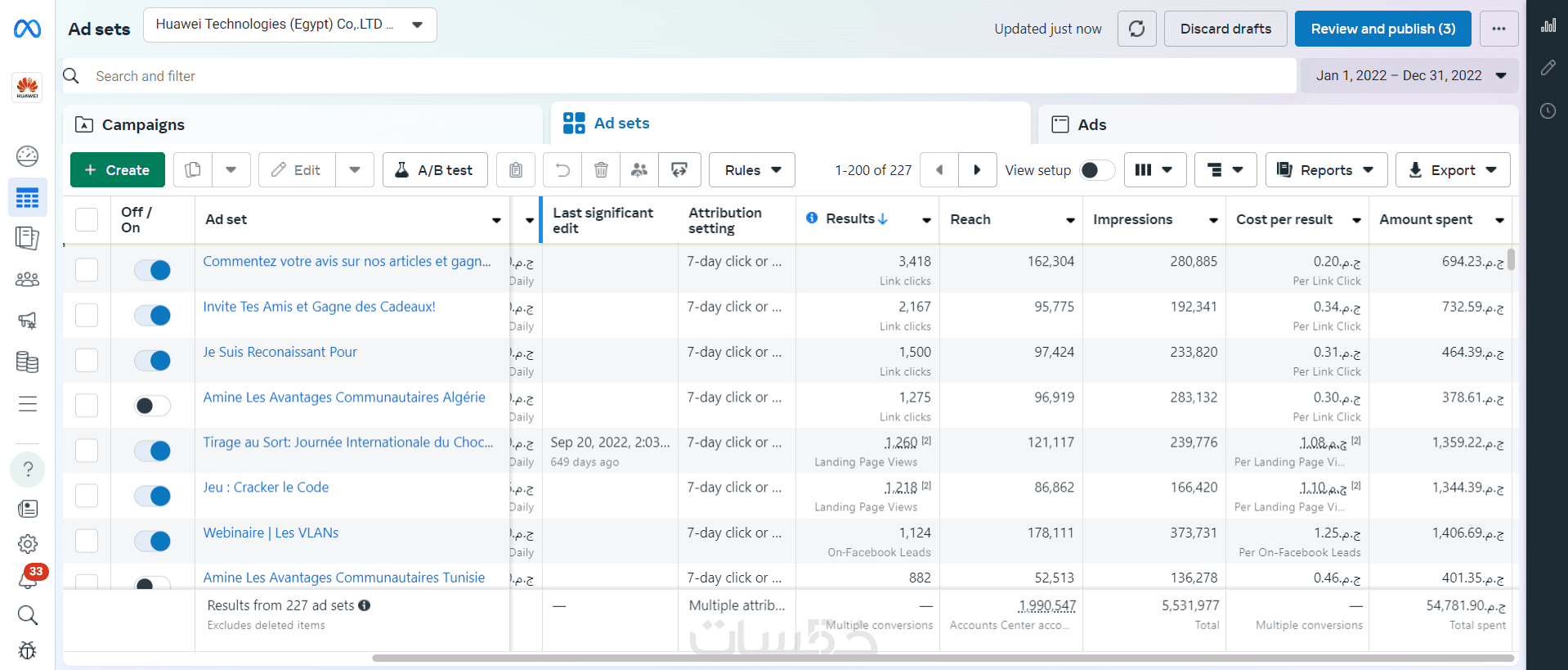The image size is (1568, 670).
Task: Click the bug report icon
Action: (x=28, y=650)
